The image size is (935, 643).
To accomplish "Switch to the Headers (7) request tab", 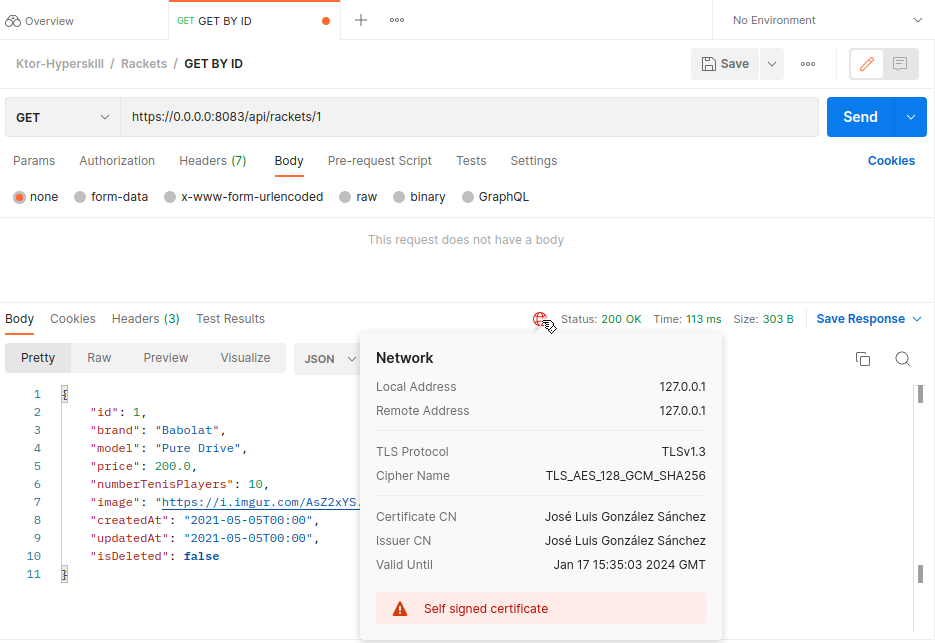I will pos(212,161).
